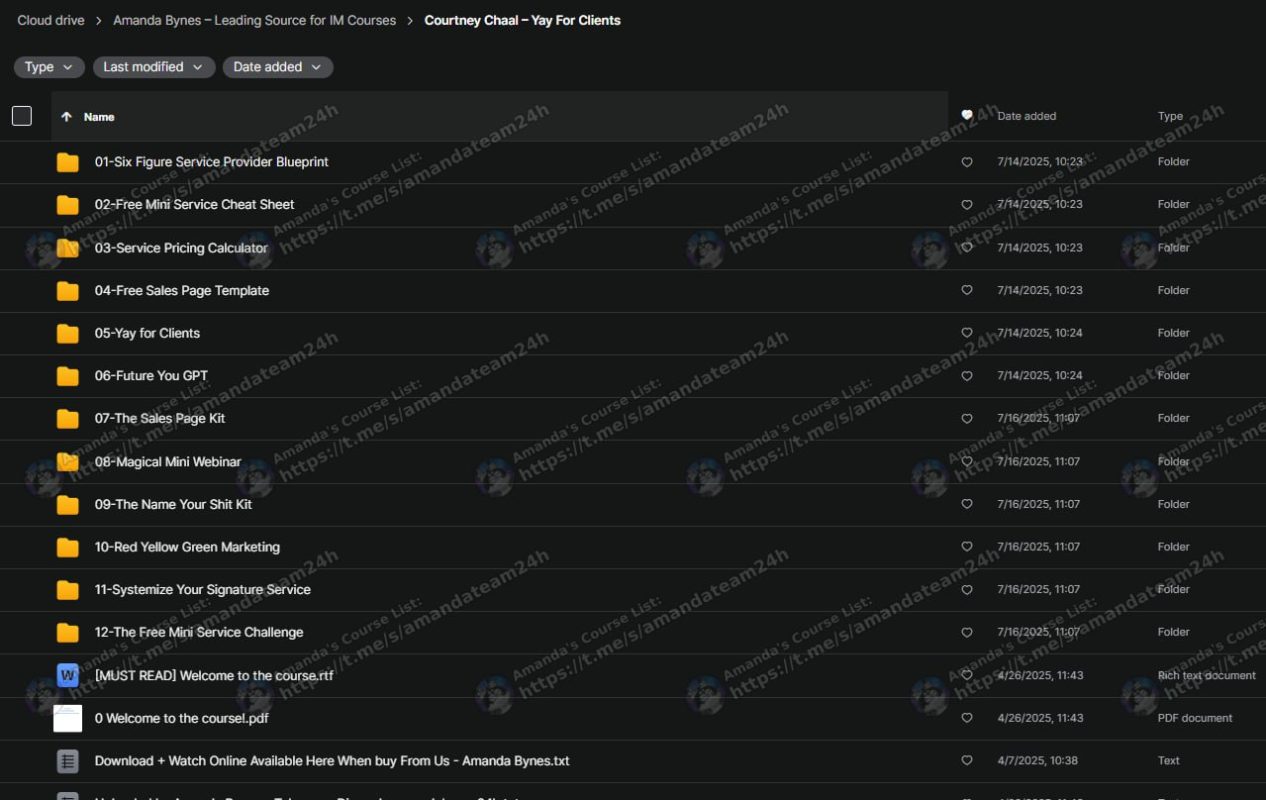Sort by the Type column header
The width and height of the screenshot is (1266, 800).
[x=1170, y=116]
